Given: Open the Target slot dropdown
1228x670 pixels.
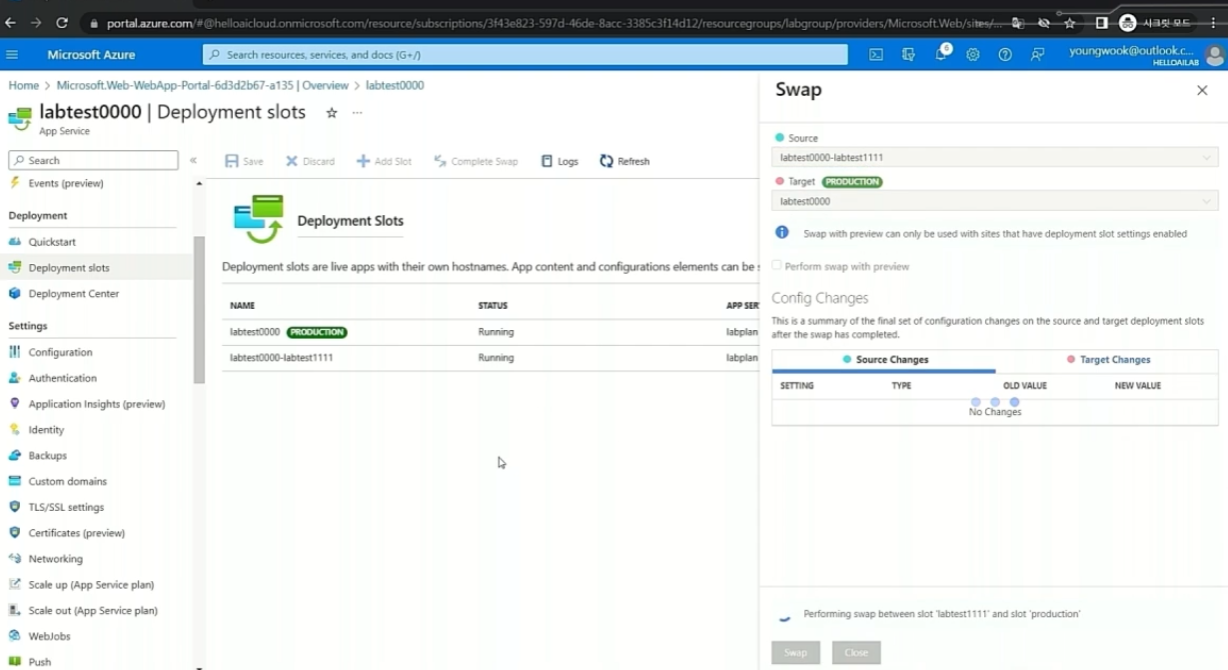Looking at the screenshot, I should pos(995,201).
